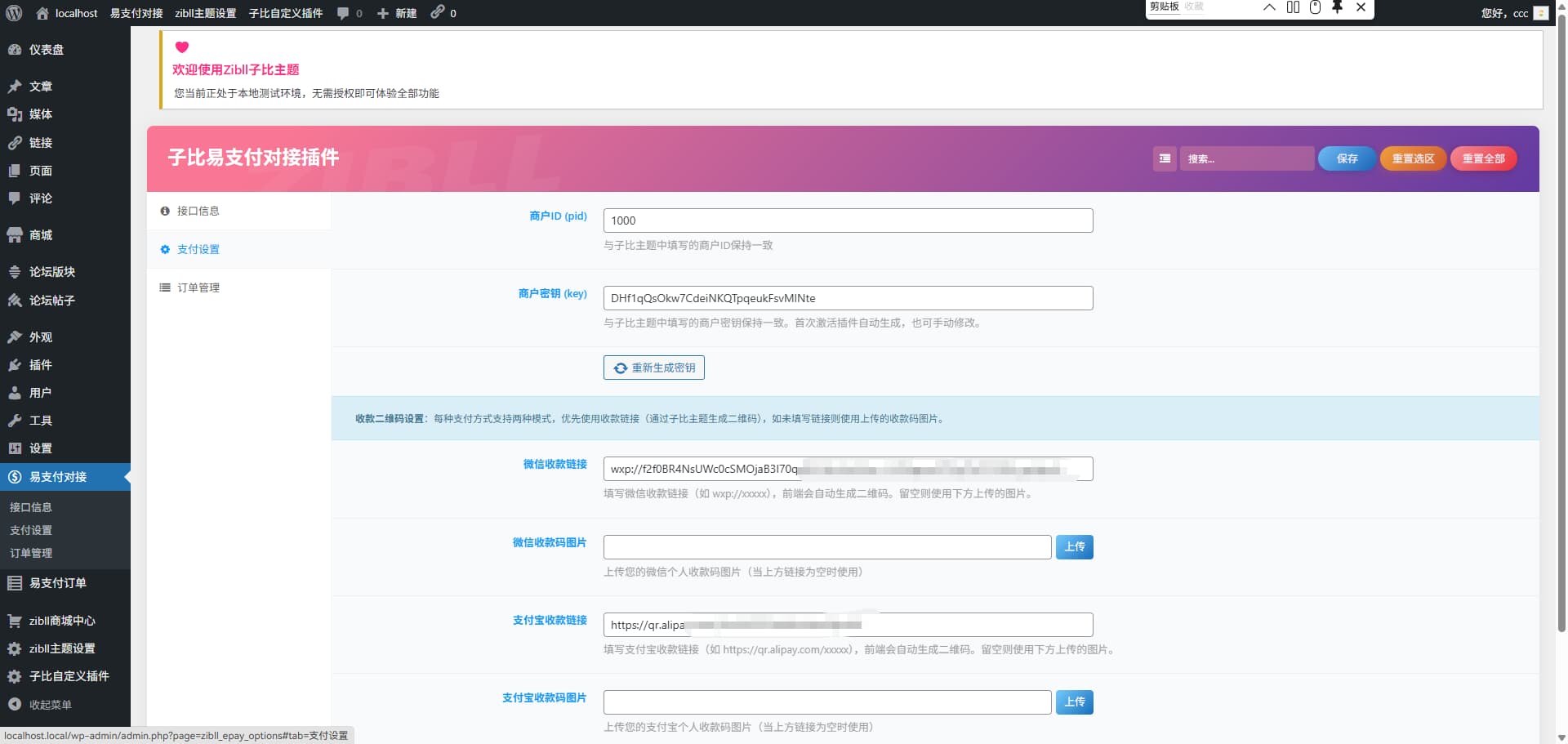
Task: Focus the 搜索 search field
Action: [1246, 158]
